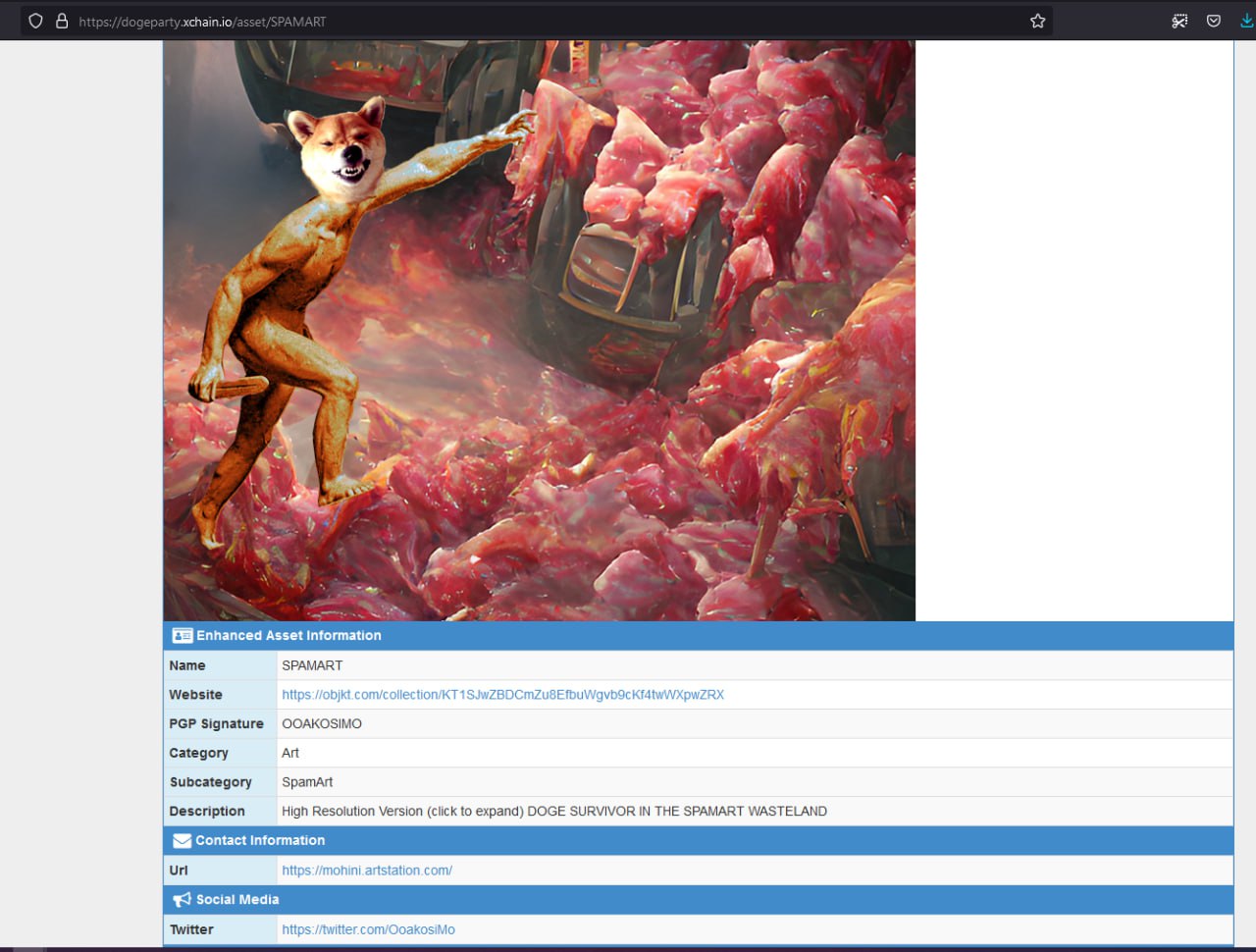Click the OOAKOSIMO PGP signature value
Screen dimensions: 1256x952
click(322, 723)
